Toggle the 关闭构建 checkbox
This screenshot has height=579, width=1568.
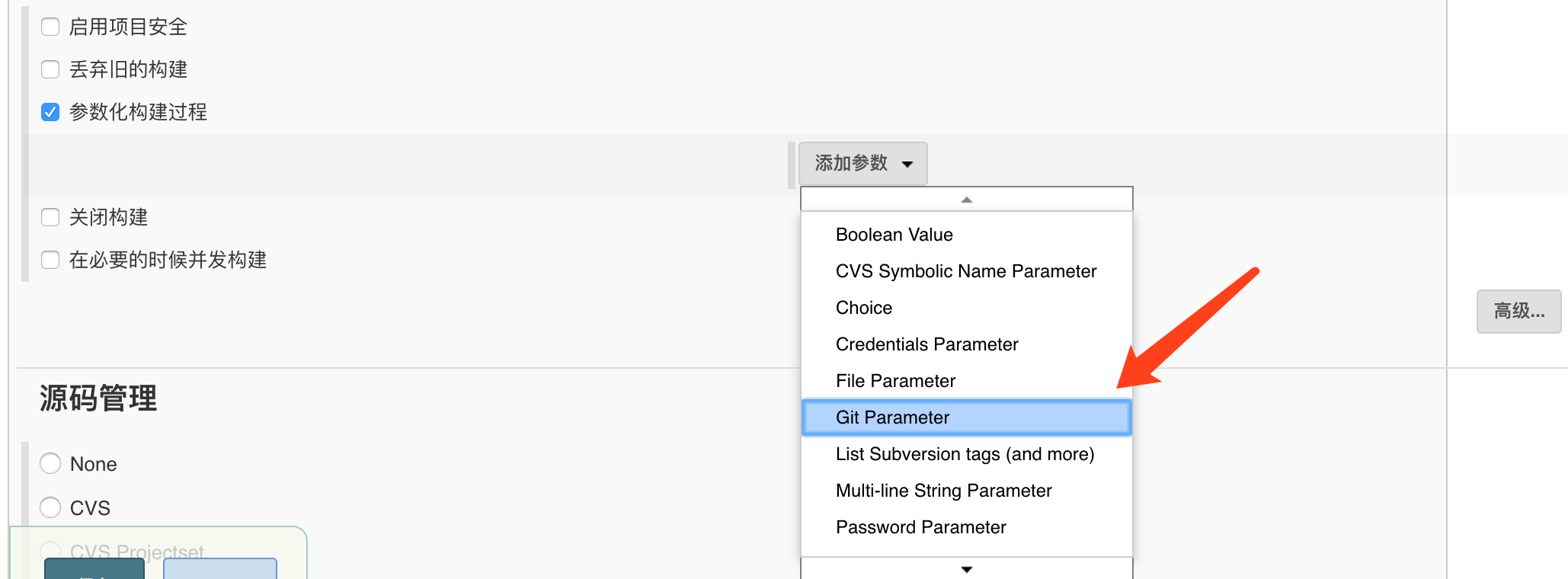click(50, 217)
